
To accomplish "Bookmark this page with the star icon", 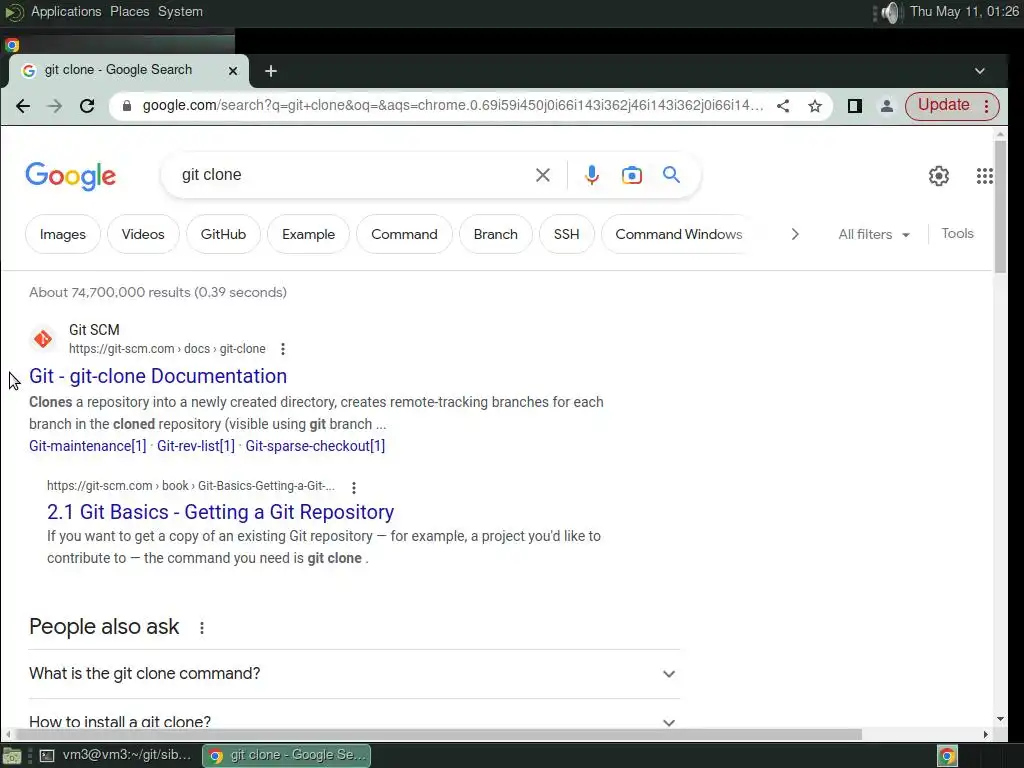I will click(814, 106).
